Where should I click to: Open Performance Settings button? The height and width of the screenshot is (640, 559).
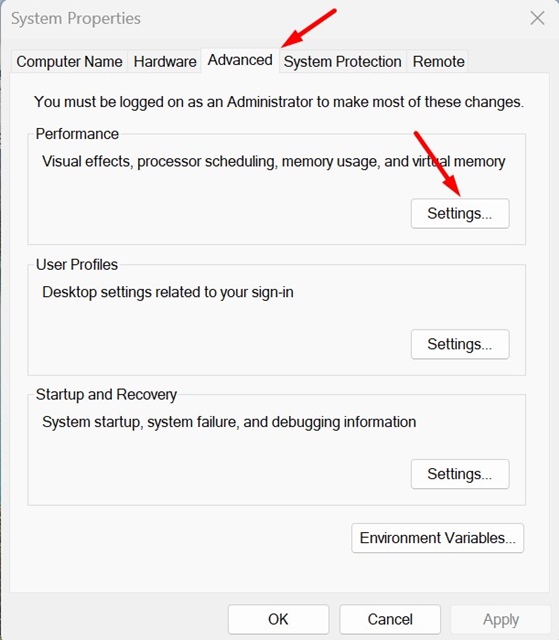pos(460,213)
